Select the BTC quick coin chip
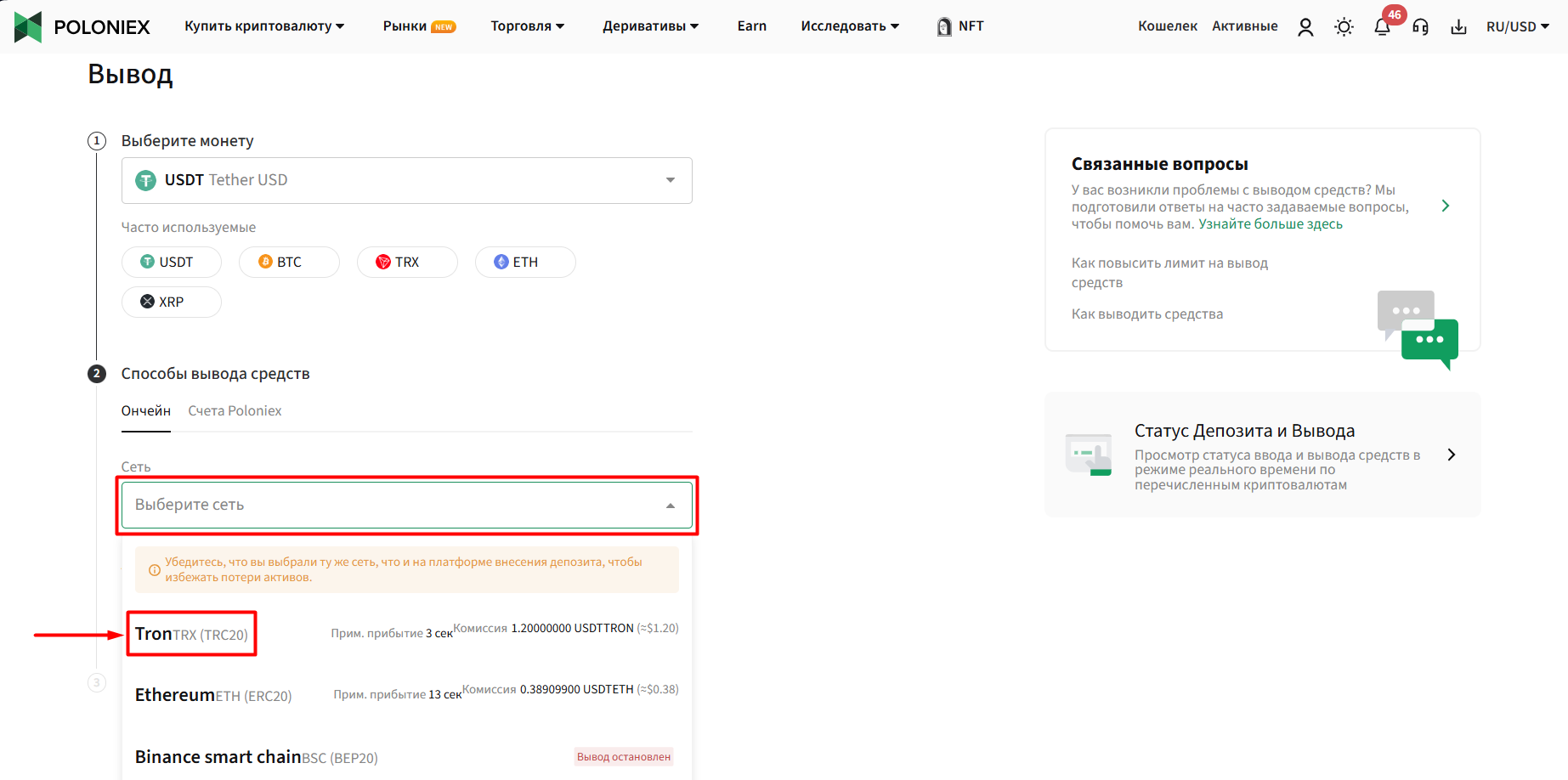The width and height of the screenshot is (1568, 780). 289,262
